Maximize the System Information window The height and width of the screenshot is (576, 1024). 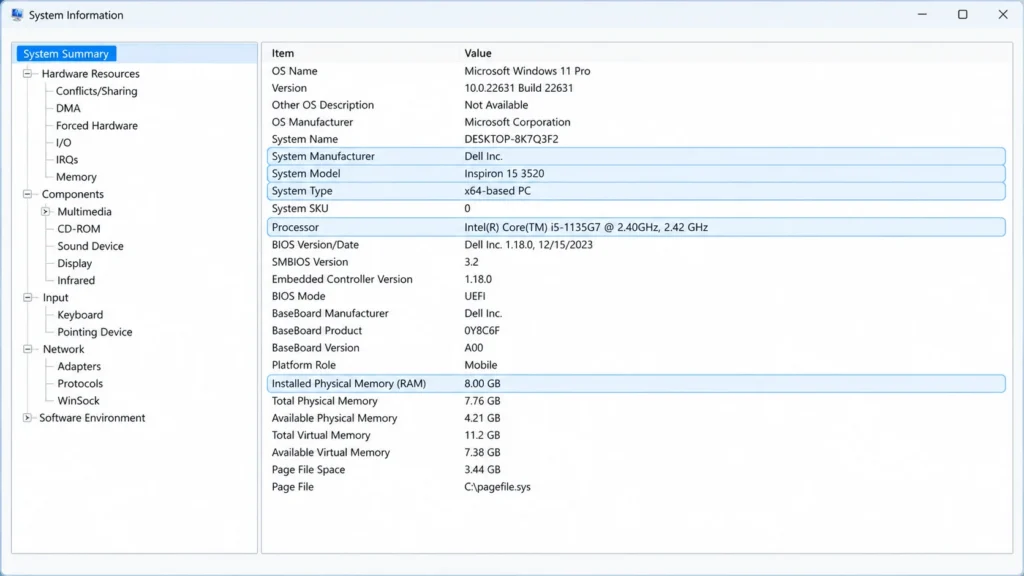(963, 14)
